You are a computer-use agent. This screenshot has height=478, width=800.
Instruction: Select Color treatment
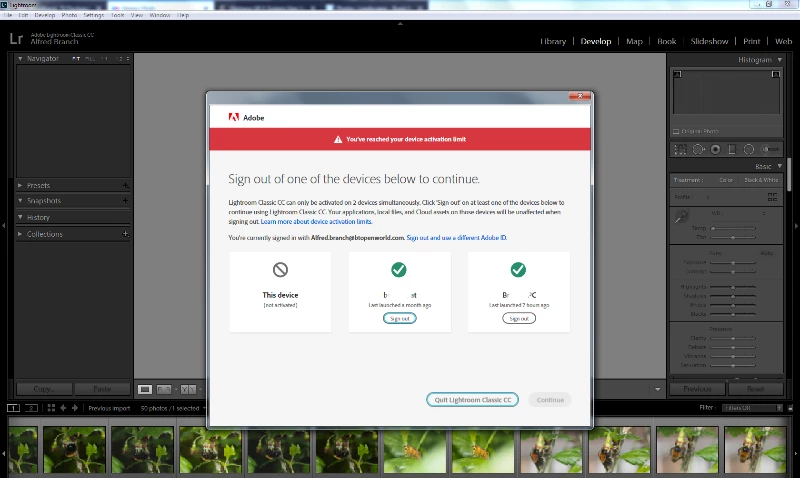[726, 180]
